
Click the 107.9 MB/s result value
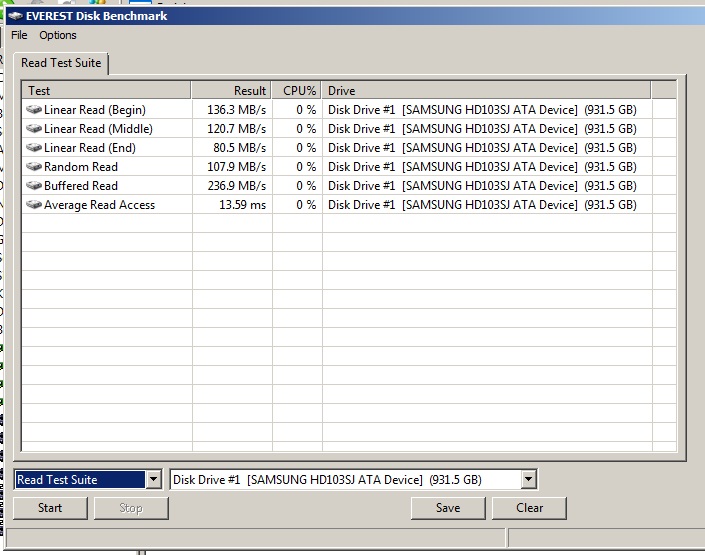(236, 167)
